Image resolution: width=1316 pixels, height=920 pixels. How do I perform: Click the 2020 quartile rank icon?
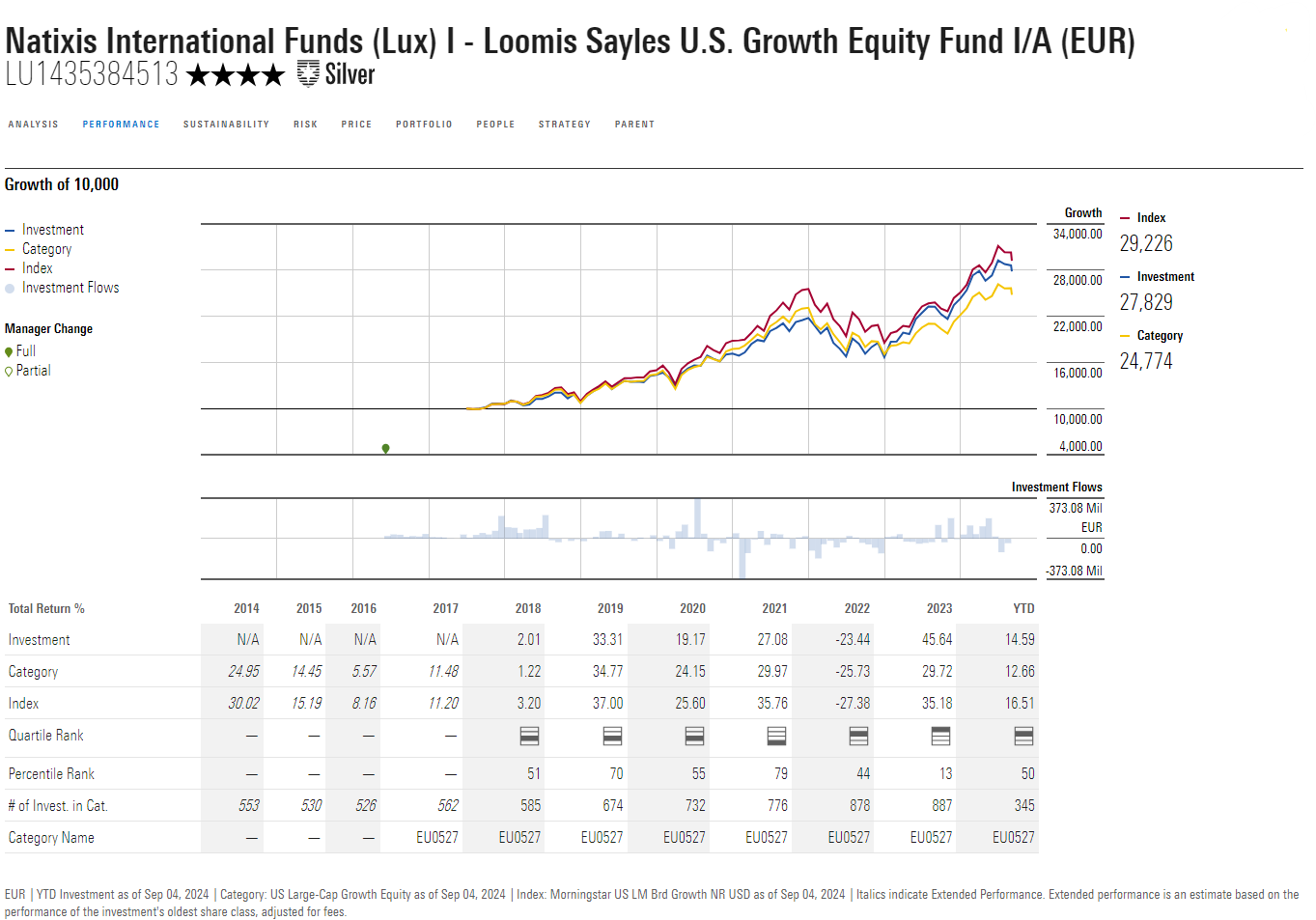tap(694, 737)
